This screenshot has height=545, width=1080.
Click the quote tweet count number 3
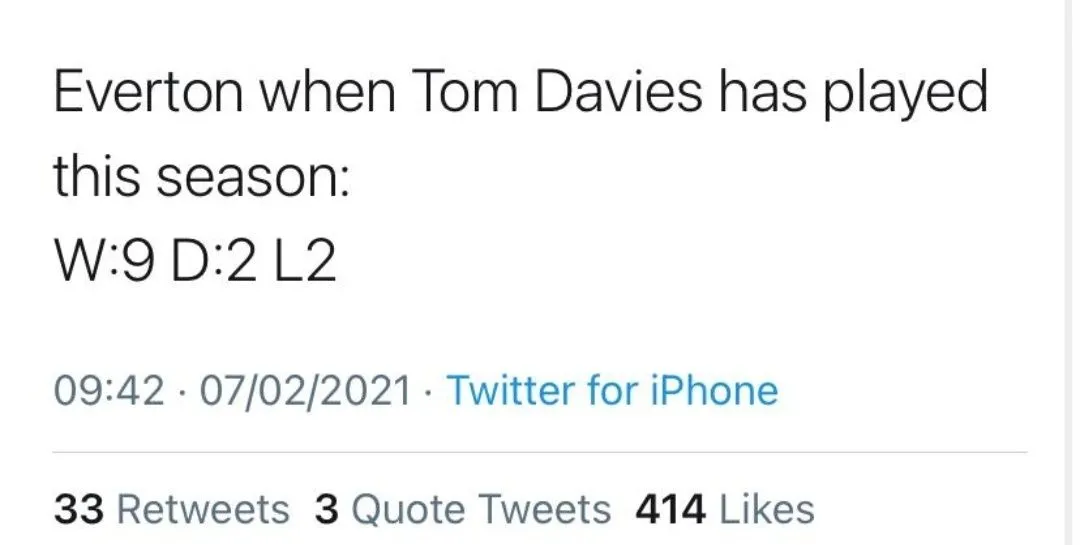[327, 510]
